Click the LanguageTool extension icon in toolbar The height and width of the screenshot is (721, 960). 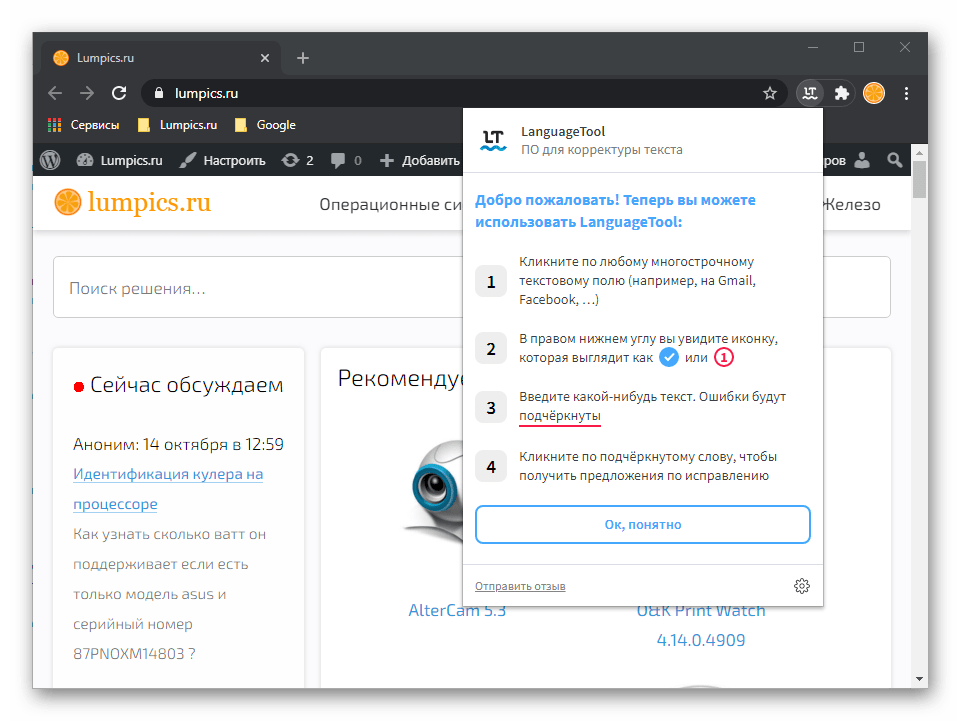point(809,93)
